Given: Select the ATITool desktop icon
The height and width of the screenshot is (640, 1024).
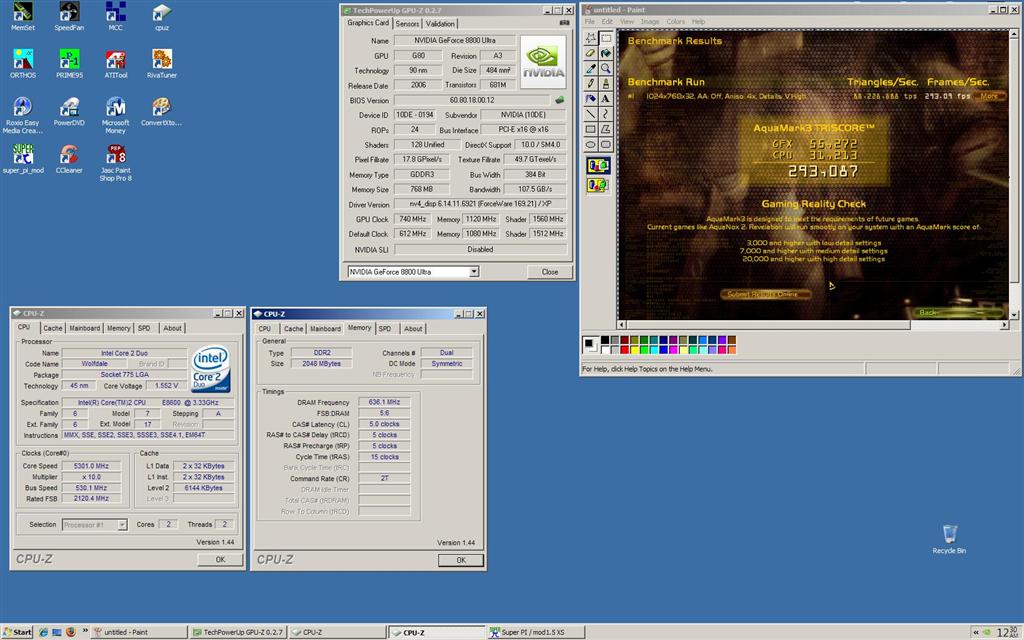Looking at the screenshot, I should (116, 63).
